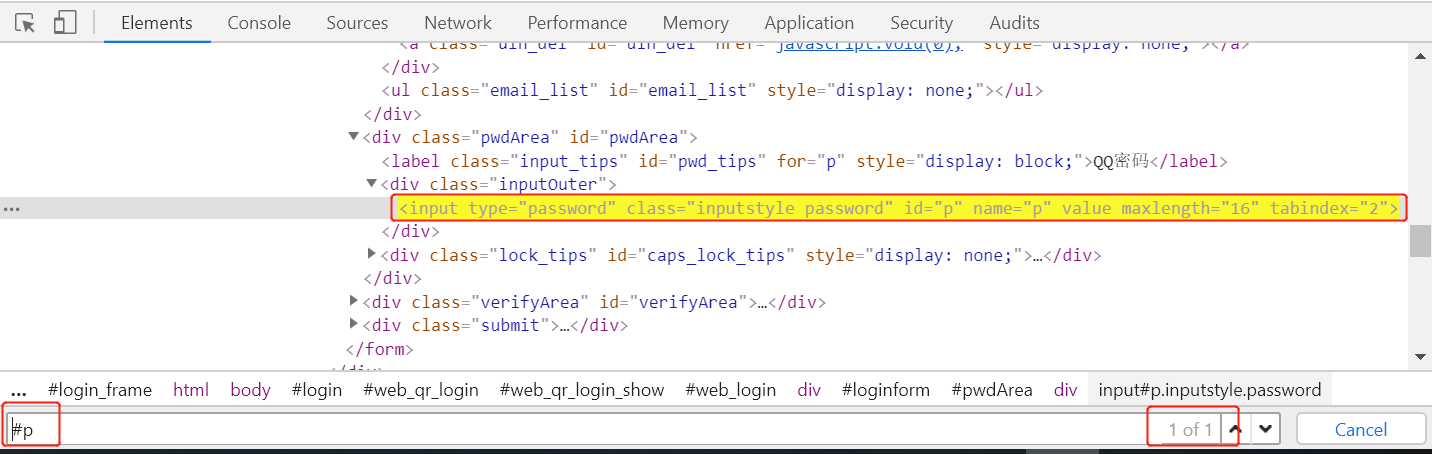The image size is (1432, 454).
Task: Open the Audits tab
Action: pos(1014,22)
